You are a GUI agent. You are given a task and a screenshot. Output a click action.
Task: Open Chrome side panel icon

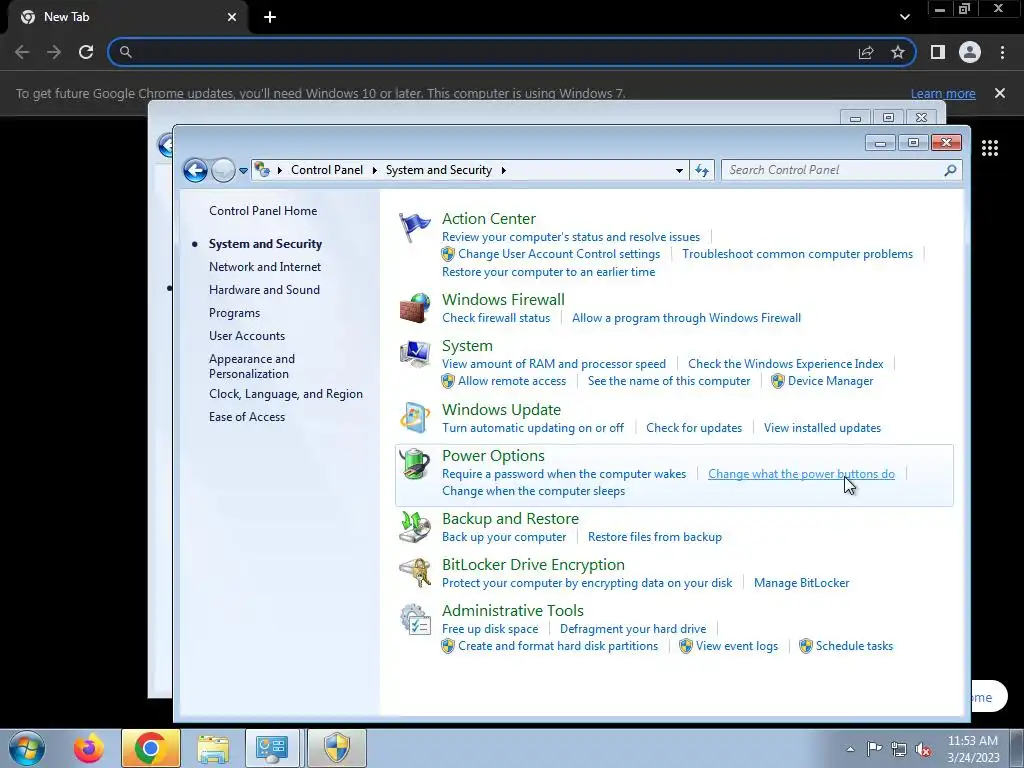(938, 52)
